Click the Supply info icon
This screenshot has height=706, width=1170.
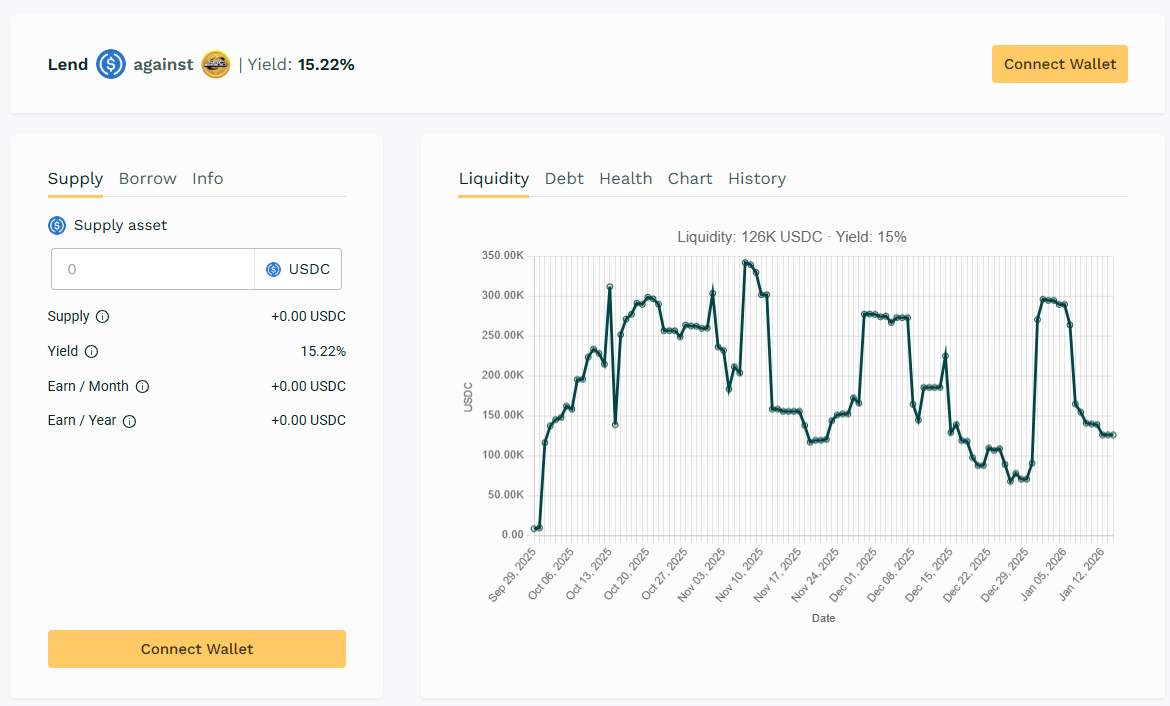point(102,317)
